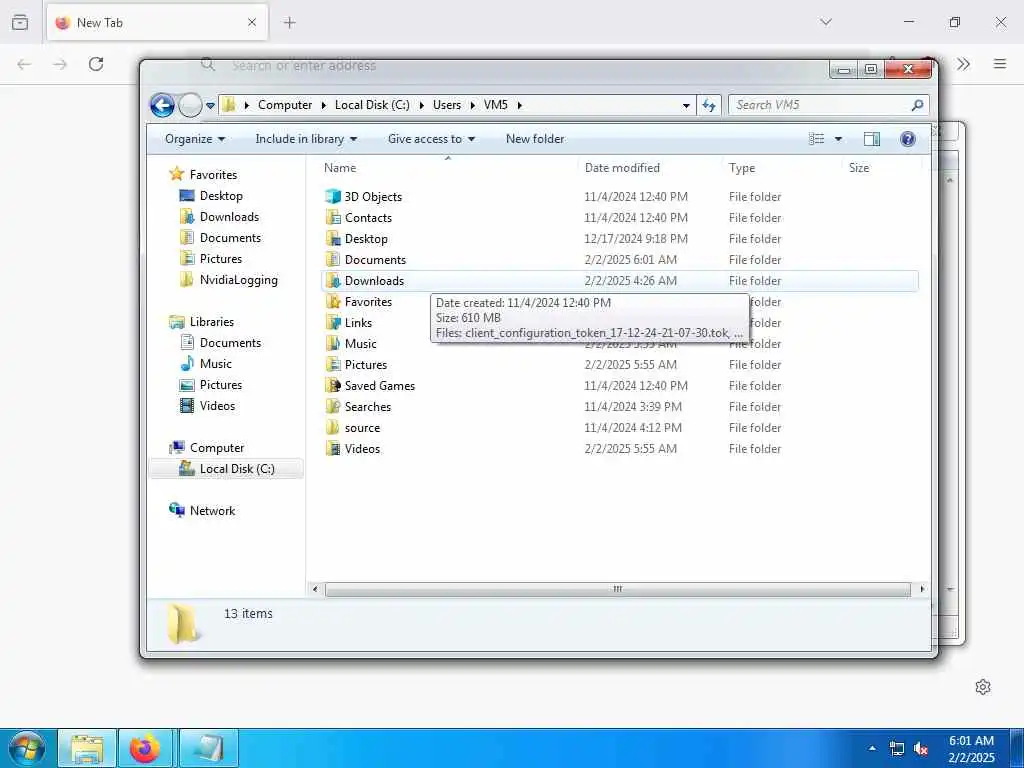
Task: Select Local Disk (C:) in sidebar
Action: 227,468
